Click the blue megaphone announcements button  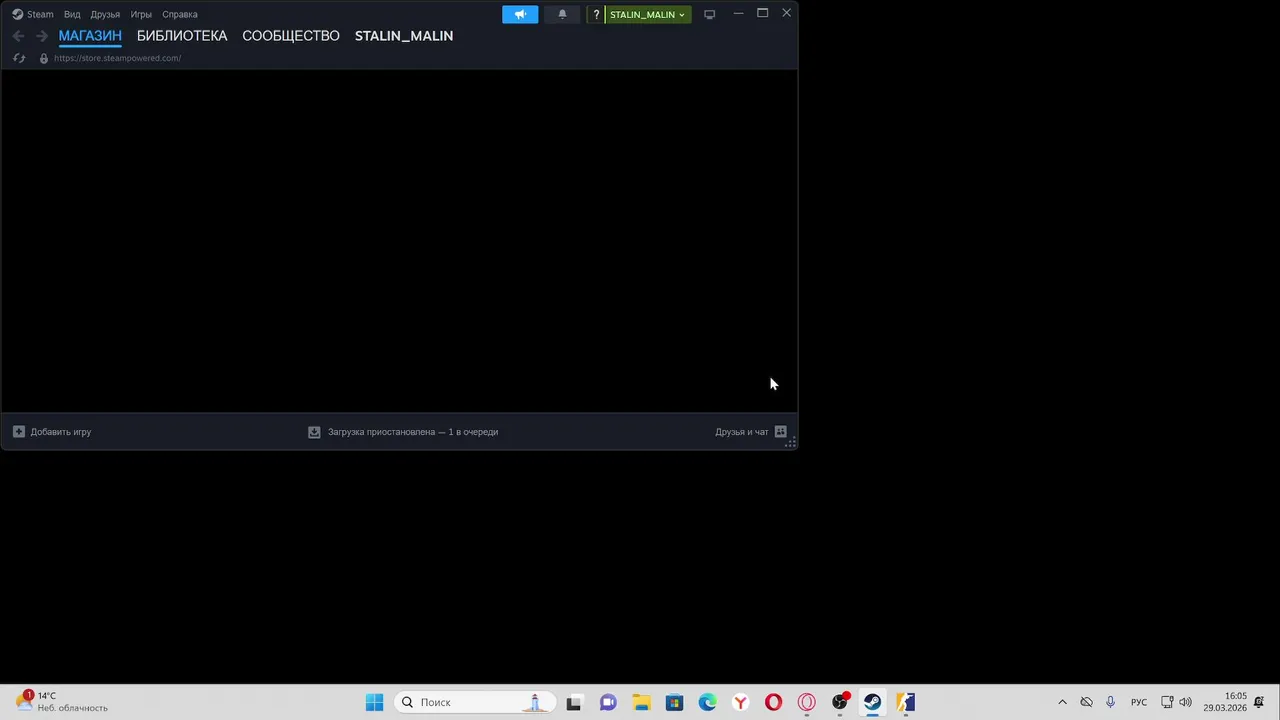[520, 14]
